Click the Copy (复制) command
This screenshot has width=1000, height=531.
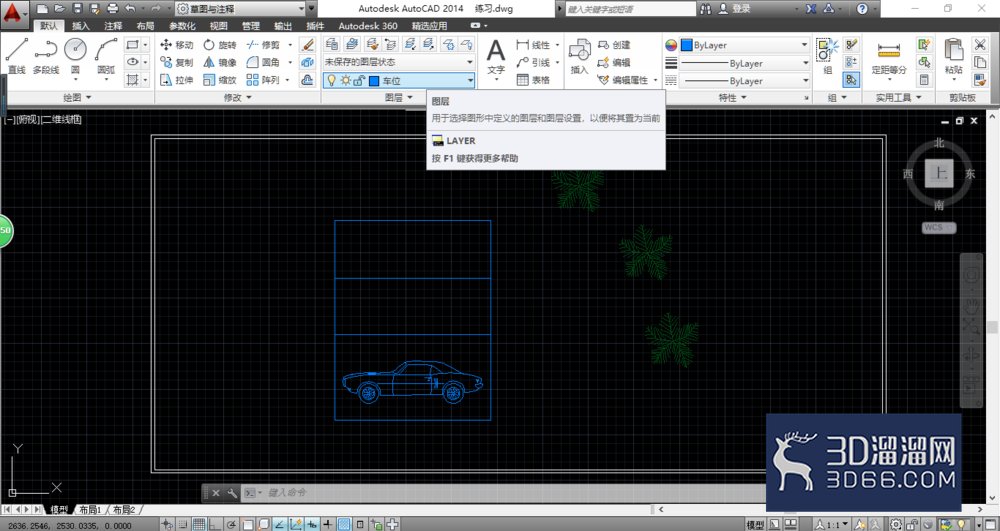coord(176,62)
